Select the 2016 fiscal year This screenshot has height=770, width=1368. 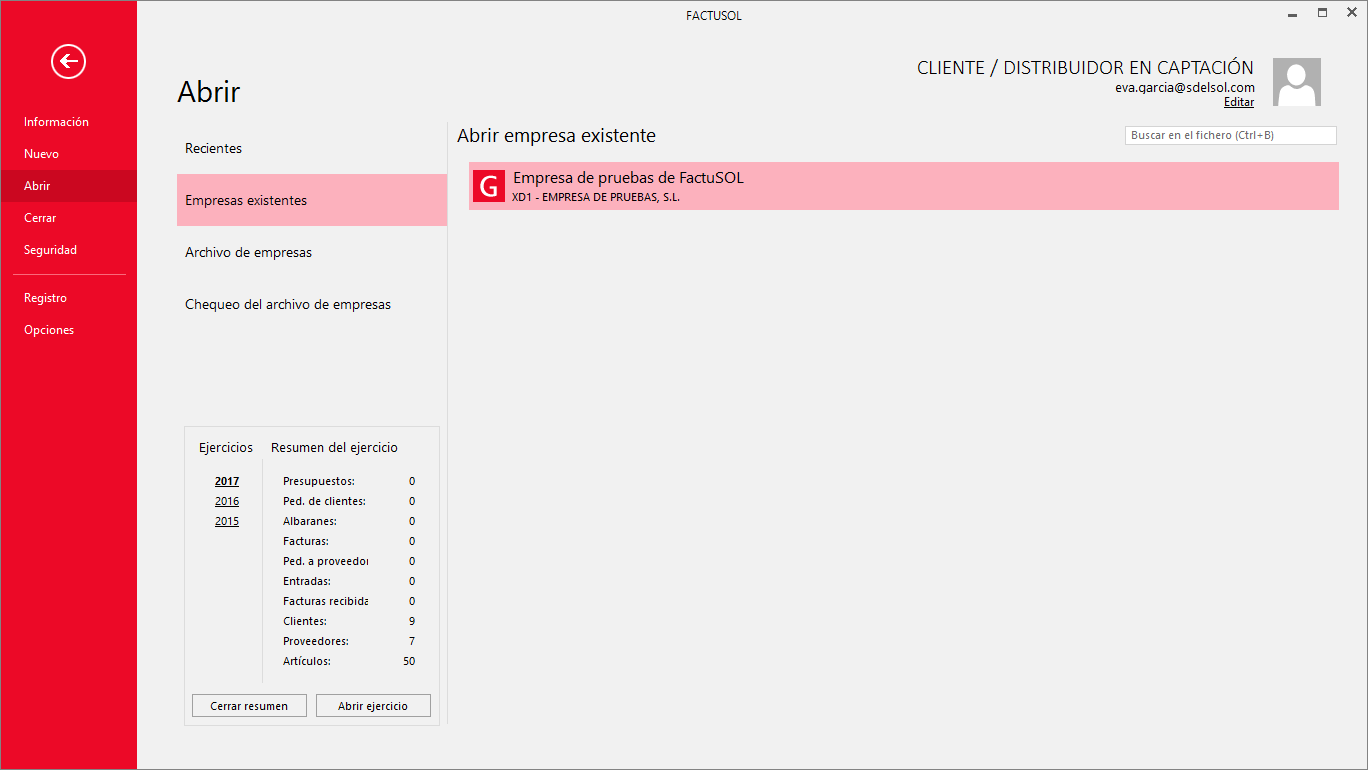[227, 501]
